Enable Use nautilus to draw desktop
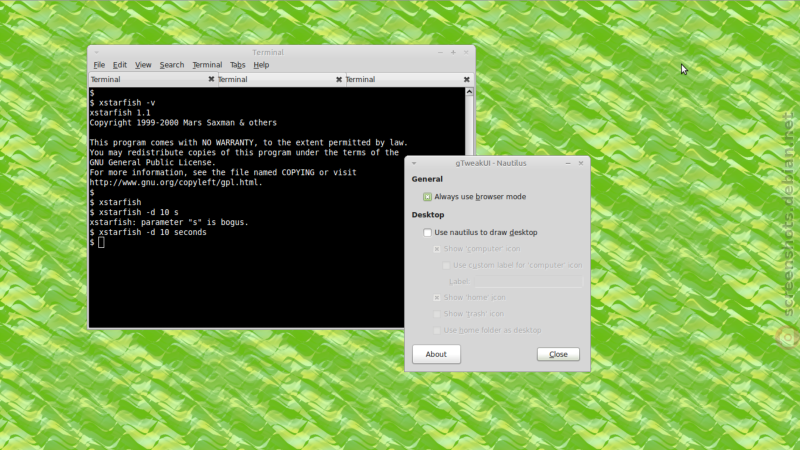 (x=427, y=233)
